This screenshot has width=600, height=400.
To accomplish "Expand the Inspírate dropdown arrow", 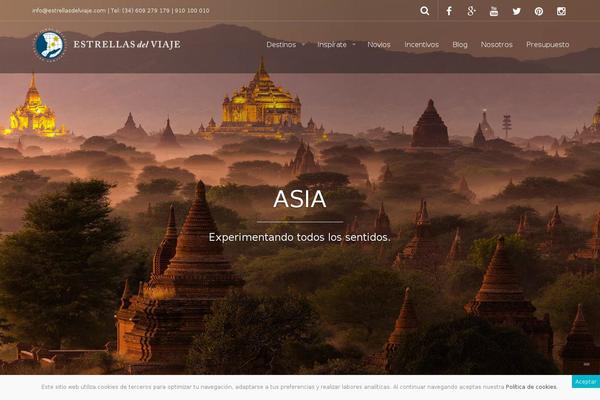I will pos(354,45).
